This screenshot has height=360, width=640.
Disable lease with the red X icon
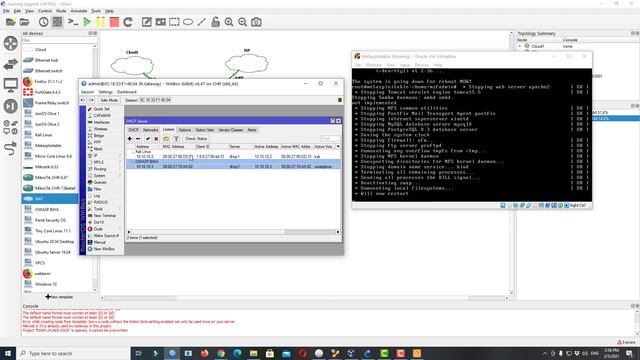pyautogui.click(x=156, y=139)
